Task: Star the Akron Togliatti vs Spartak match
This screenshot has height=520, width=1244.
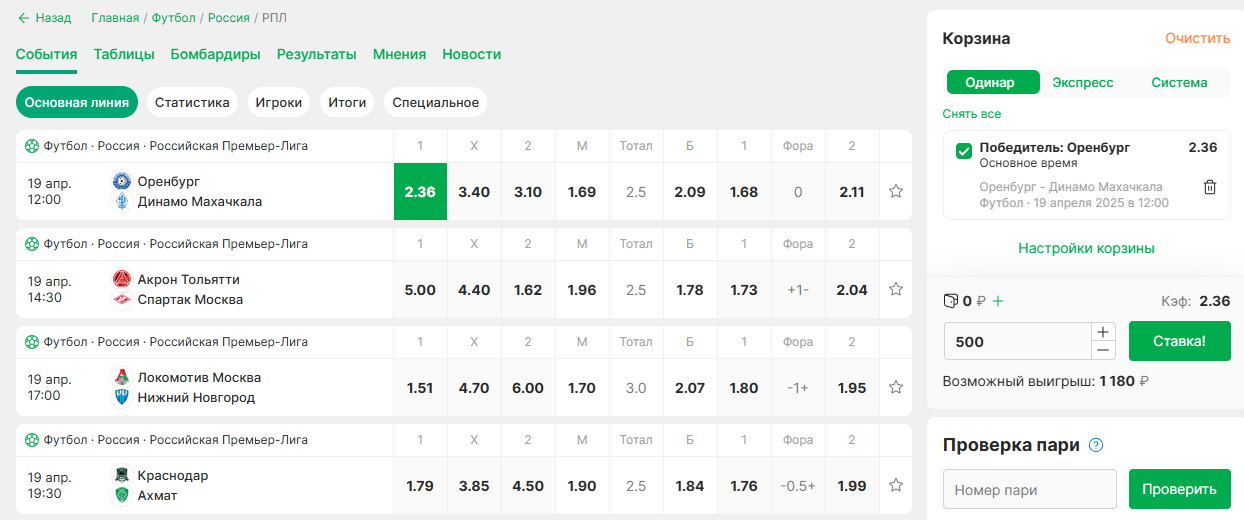Action: click(896, 289)
